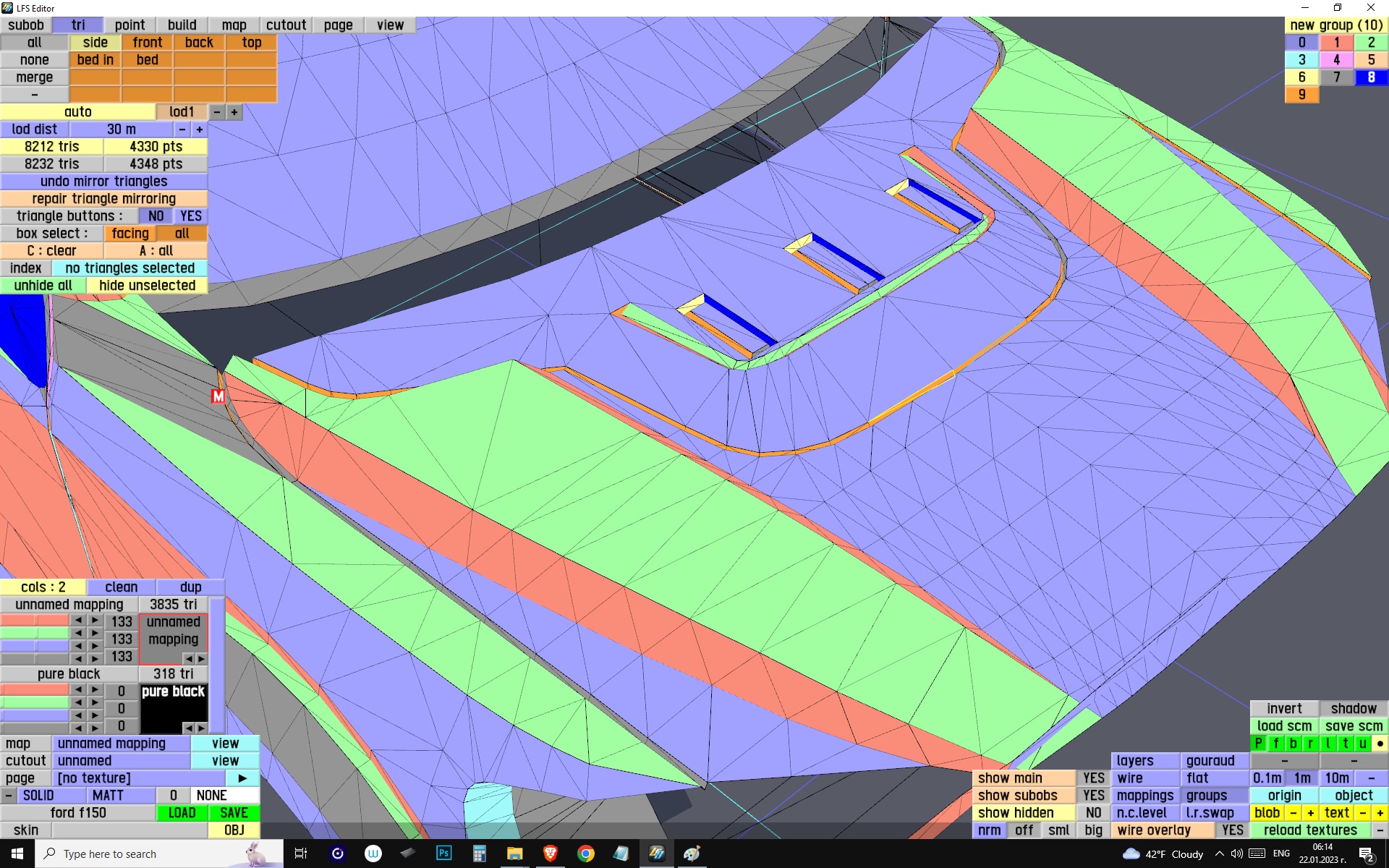This screenshot has height=868, width=1389.
Task: Open the cutout tab
Action: pyautogui.click(x=286, y=25)
